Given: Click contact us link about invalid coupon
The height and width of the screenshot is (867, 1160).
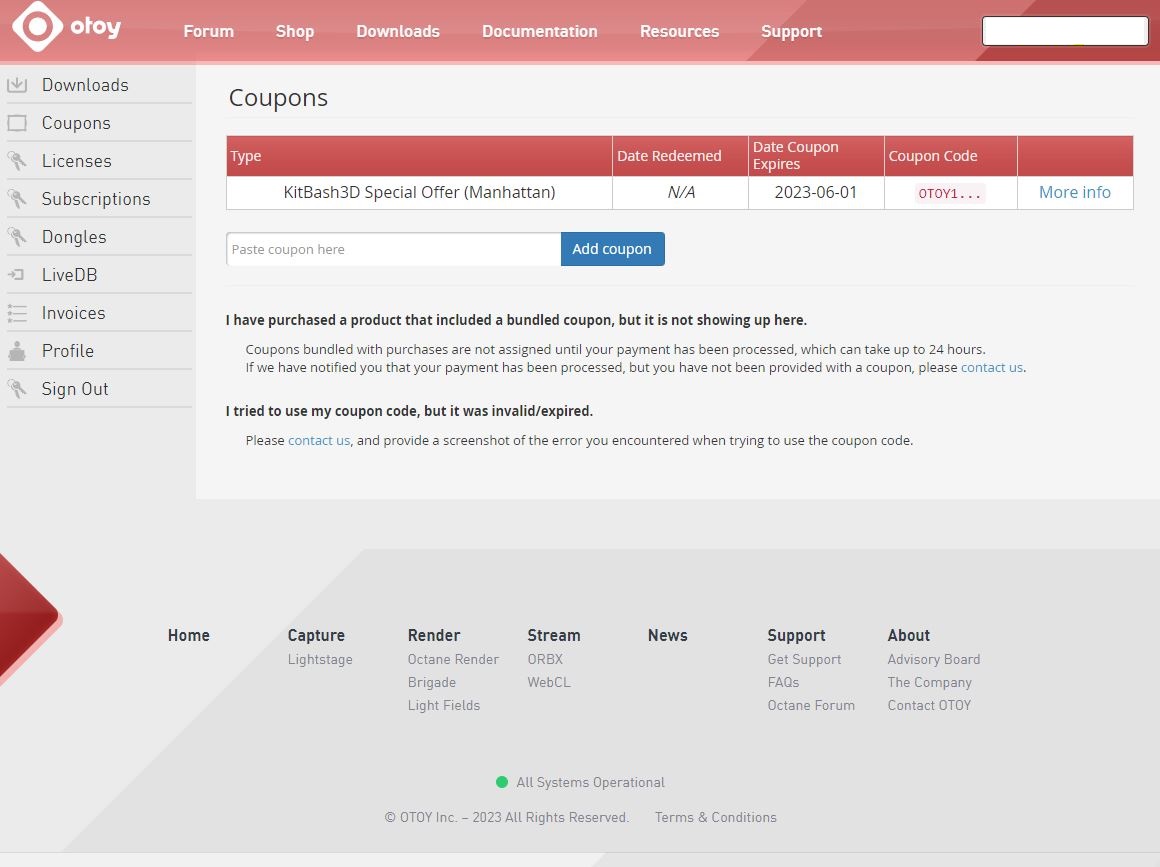Looking at the screenshot, I should (x=319, y=440).
